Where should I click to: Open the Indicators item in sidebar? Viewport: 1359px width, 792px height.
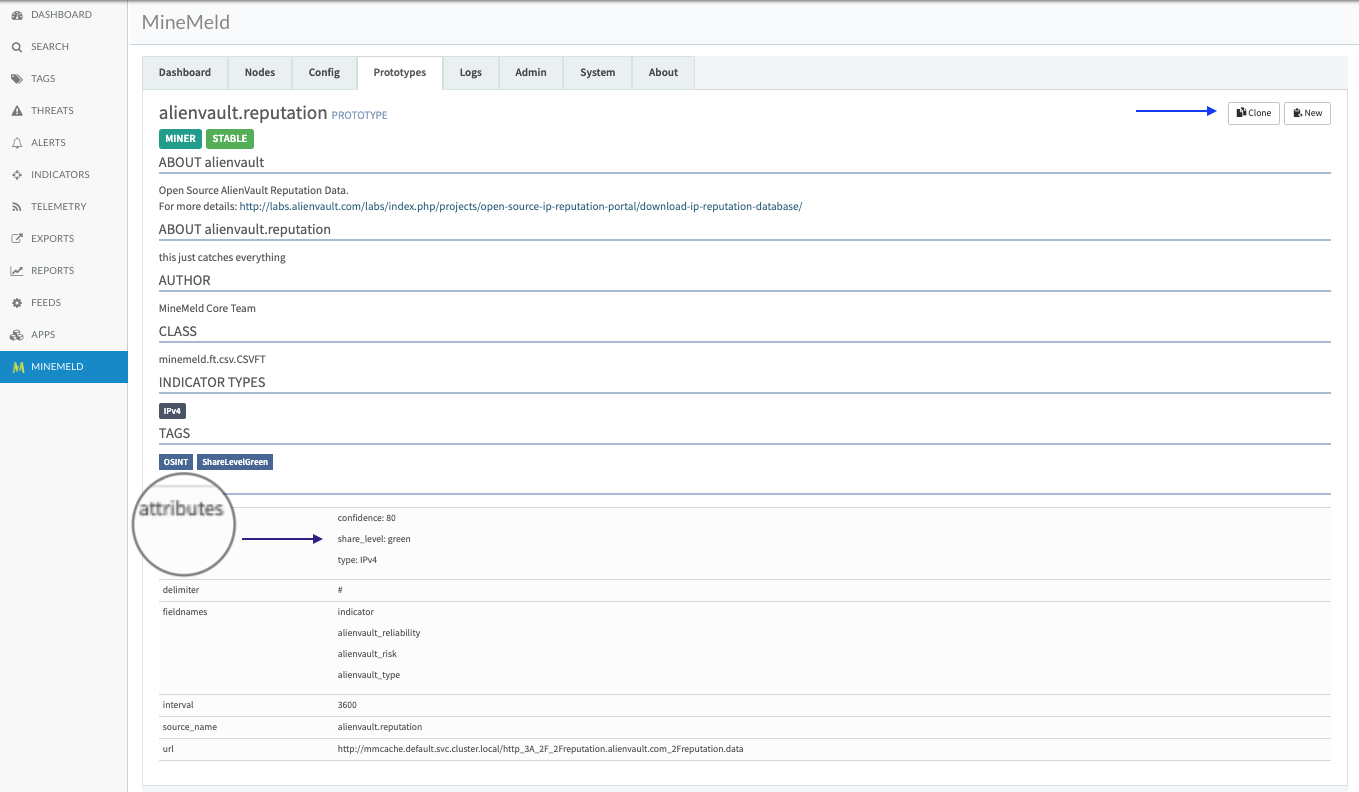(60, 175)
